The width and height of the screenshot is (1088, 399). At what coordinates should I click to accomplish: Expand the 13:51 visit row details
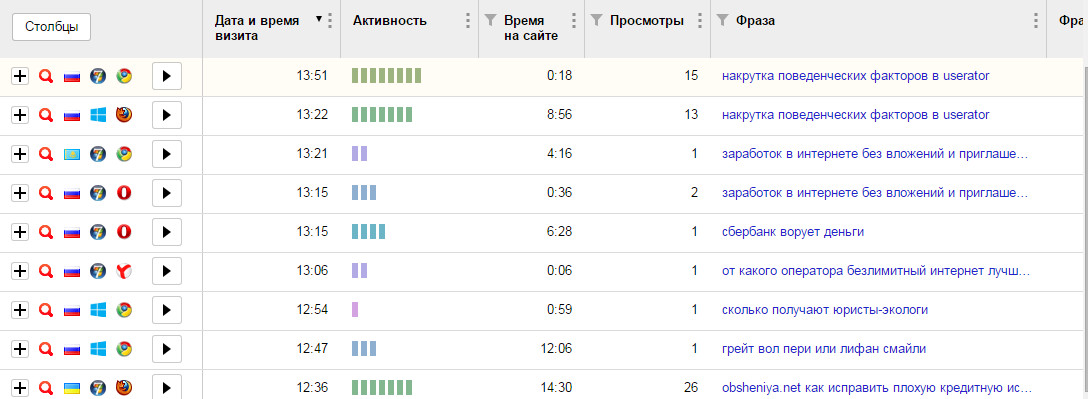[x=20, y=76]
